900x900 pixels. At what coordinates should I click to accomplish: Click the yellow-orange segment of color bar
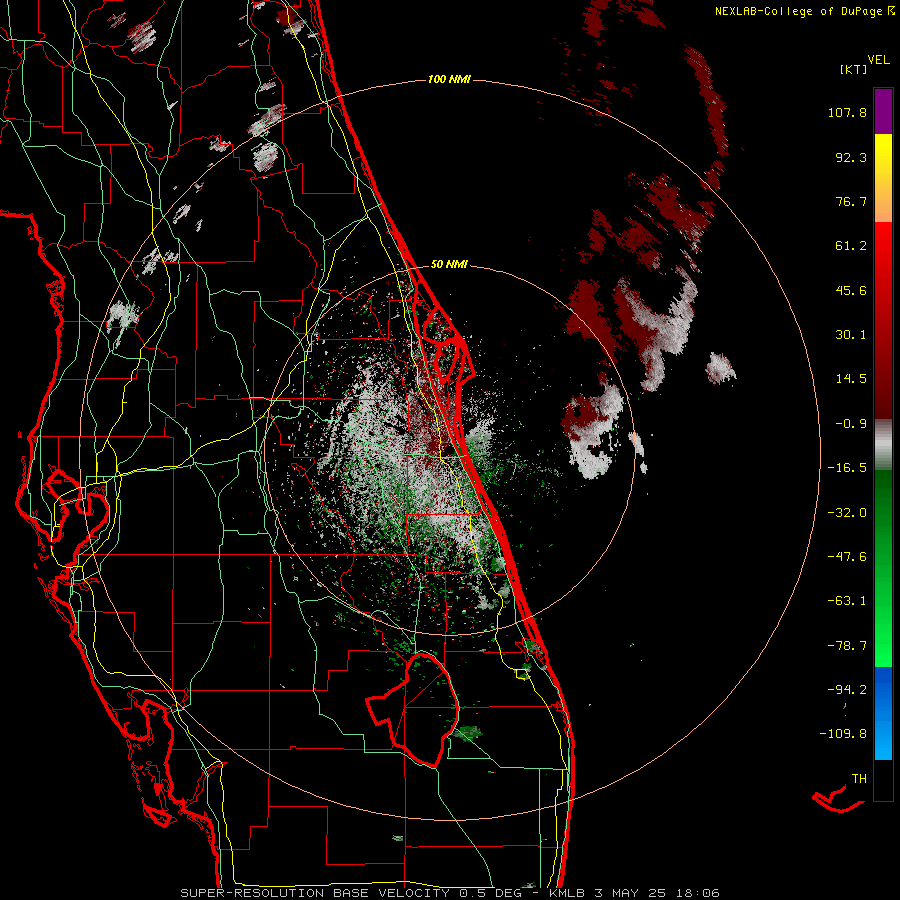tap(883, 178)
